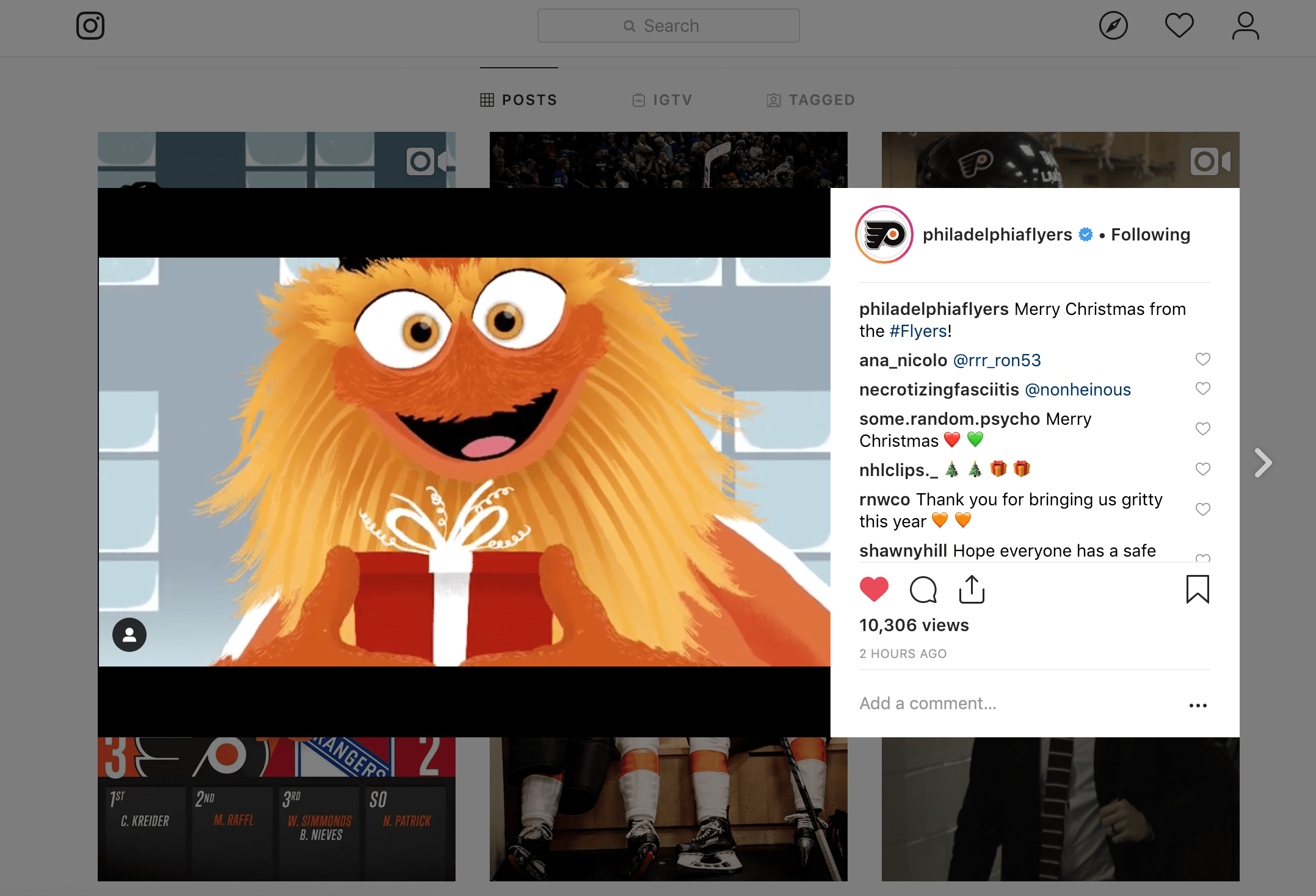Click the share post icon

pos(972,589)
